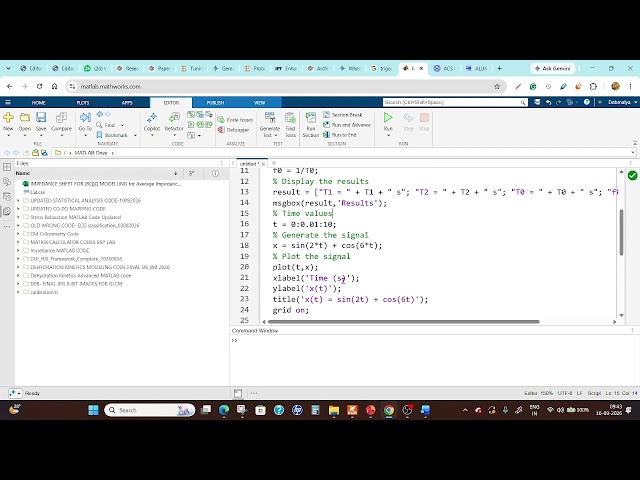The image size is (640, 480).
Task: Switch to the PLOTS ribbon tab
Action: pos(83,102)
